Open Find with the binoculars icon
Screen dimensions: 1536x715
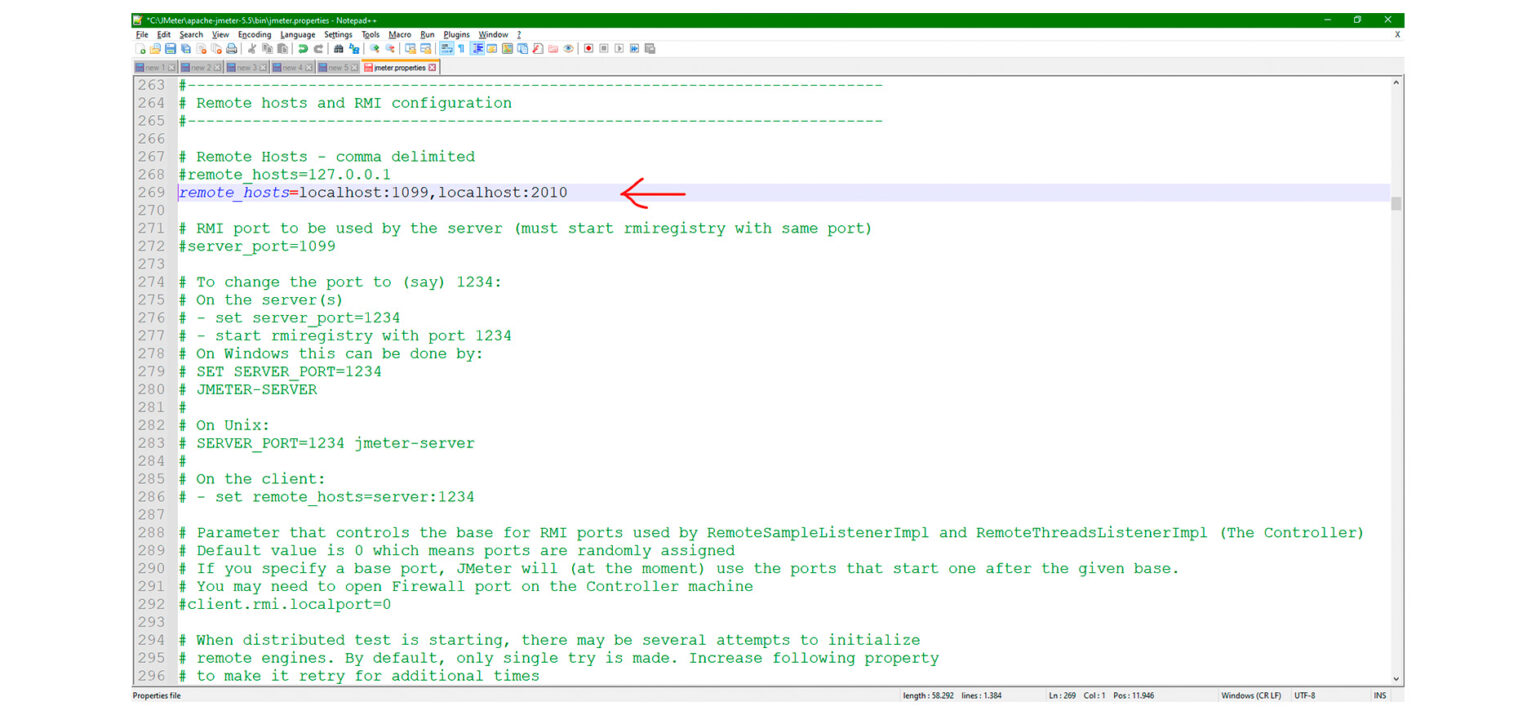(x=339, y=48)
